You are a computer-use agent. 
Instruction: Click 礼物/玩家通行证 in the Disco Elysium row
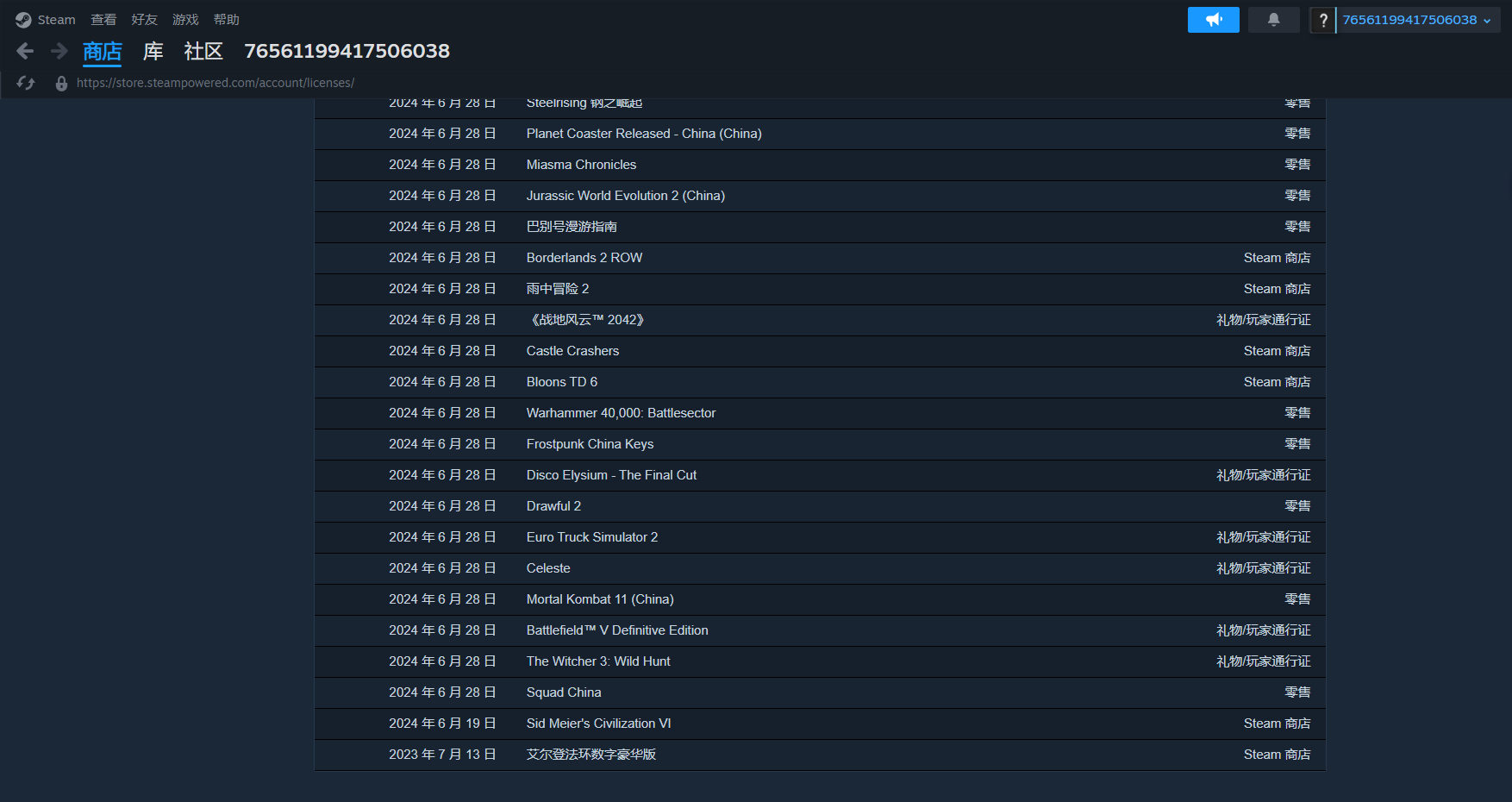pyautogui.click(x=1264, y=475)
